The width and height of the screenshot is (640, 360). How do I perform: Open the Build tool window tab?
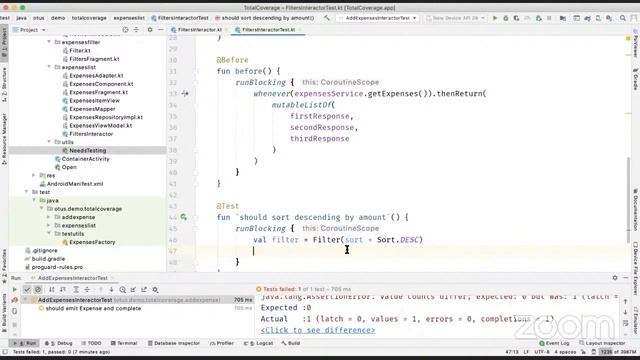tap(291, 343)
